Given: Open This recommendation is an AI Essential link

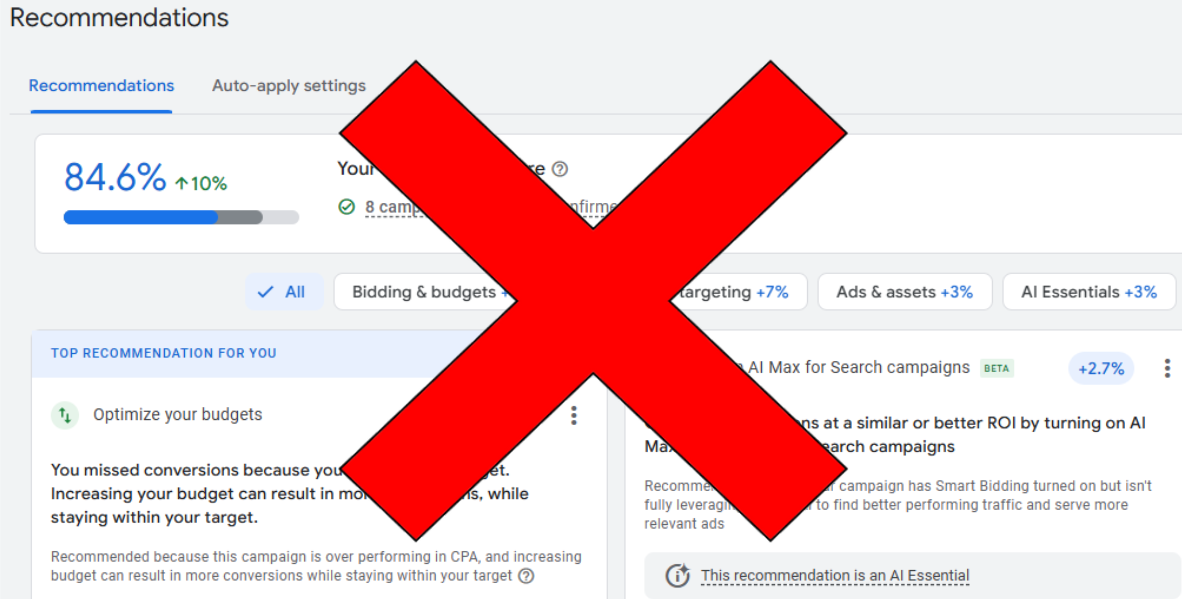Looking at the screenshot, I should 834,576.
